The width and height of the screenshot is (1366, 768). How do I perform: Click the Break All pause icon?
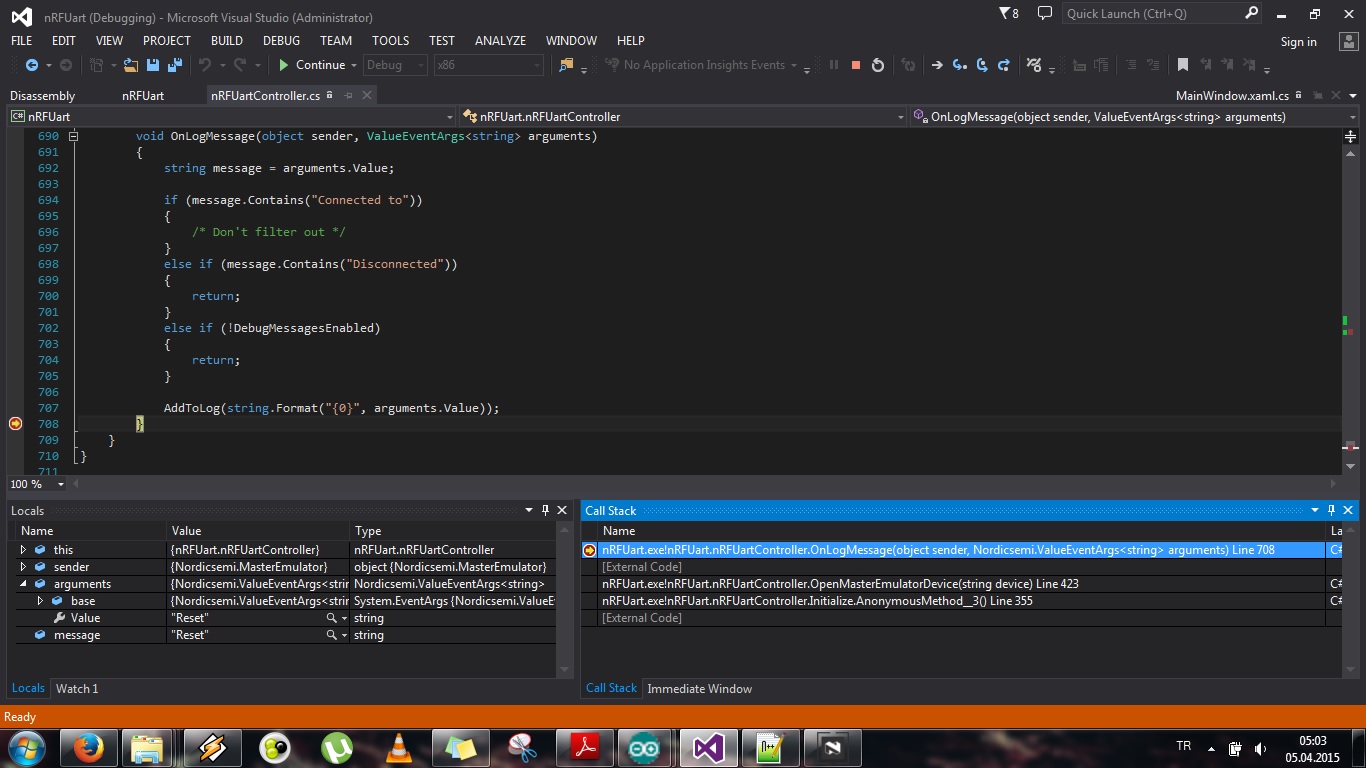(x=834, y=65)
